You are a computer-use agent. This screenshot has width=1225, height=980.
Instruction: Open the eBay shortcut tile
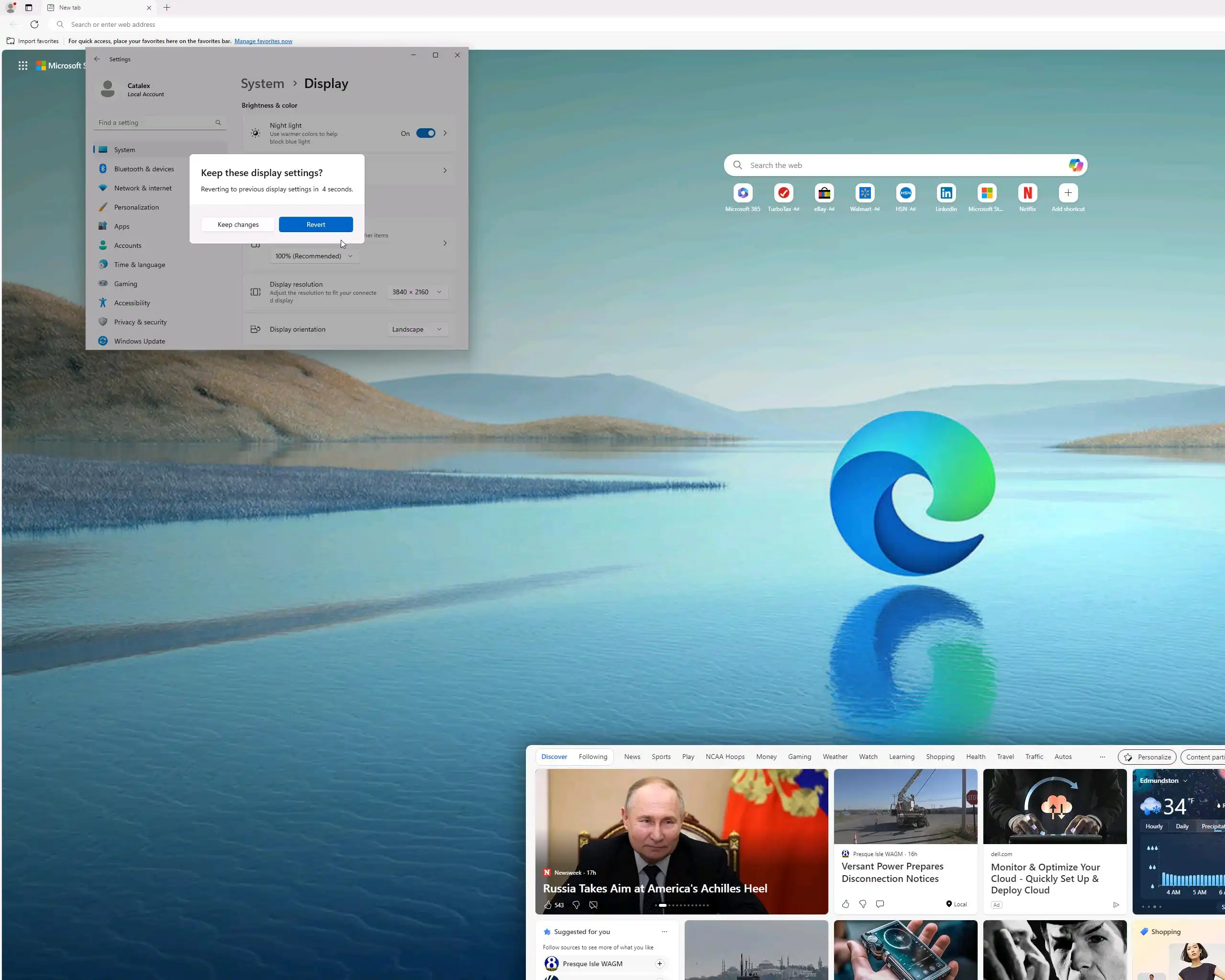coord(824,193)
